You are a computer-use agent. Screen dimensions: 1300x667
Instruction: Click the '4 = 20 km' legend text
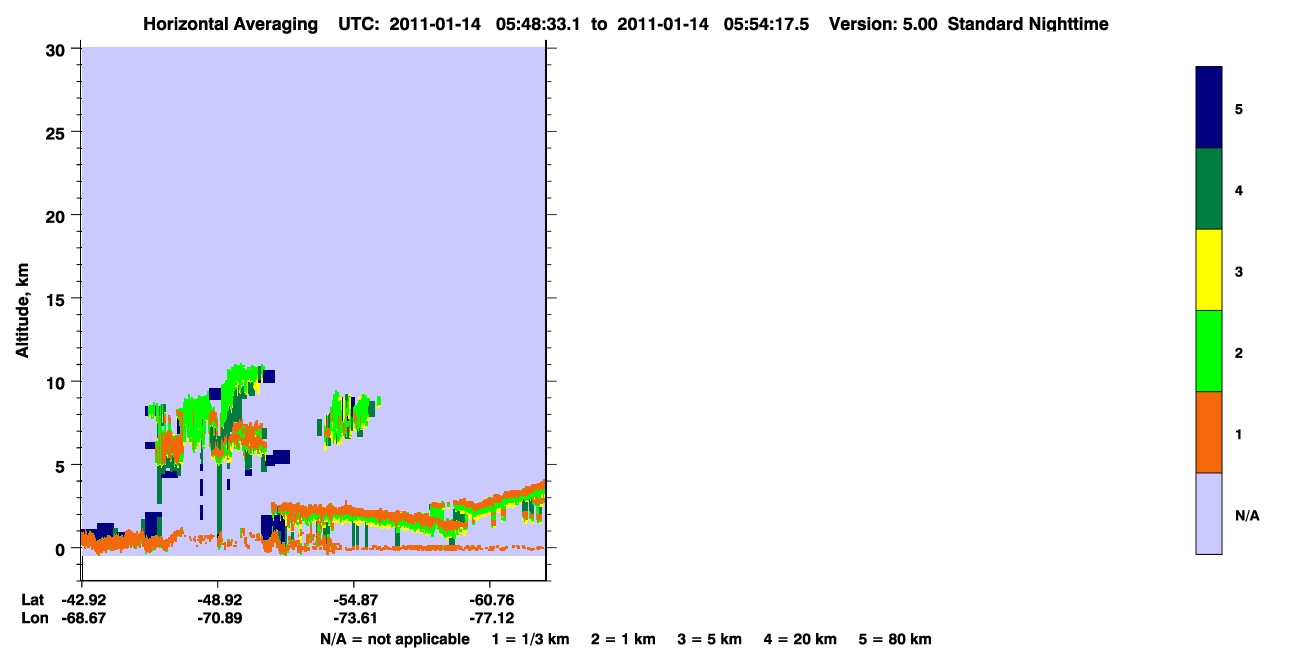pos(800,639)
